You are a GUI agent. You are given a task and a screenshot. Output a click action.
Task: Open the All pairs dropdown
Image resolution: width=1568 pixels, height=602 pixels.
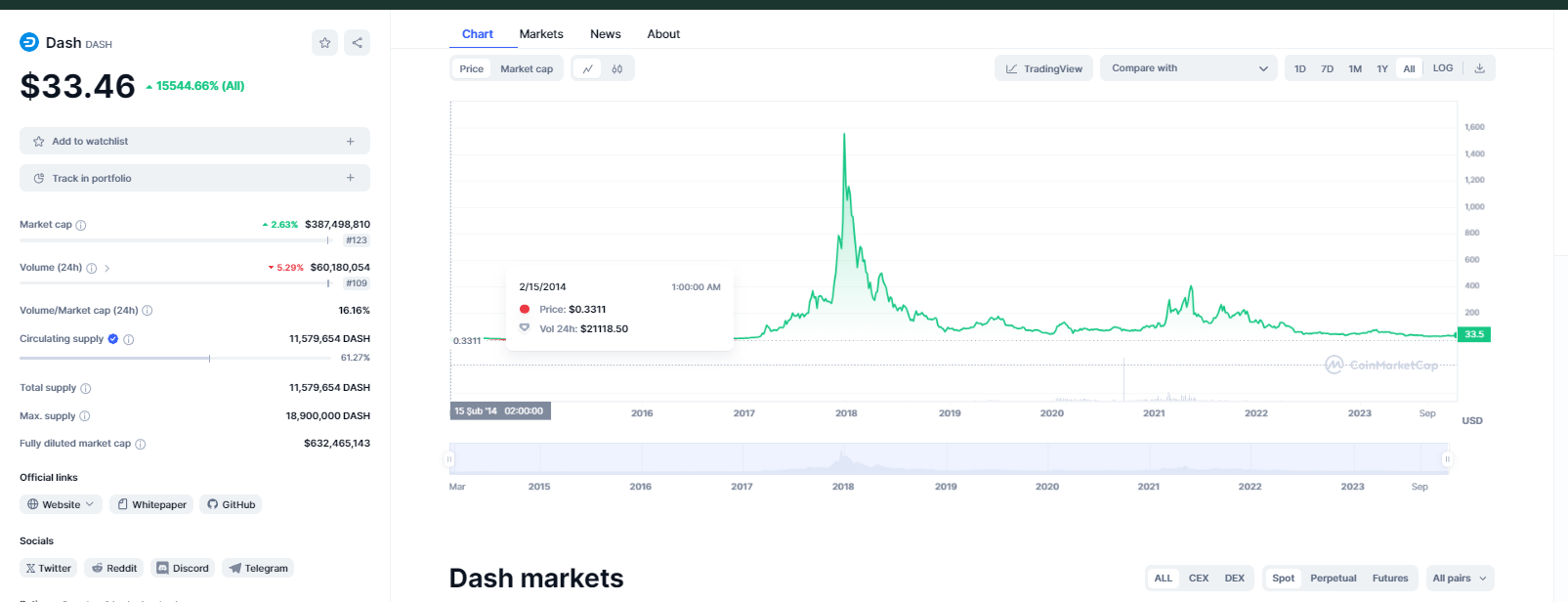pyautogui.click(x=1460, y=579)
